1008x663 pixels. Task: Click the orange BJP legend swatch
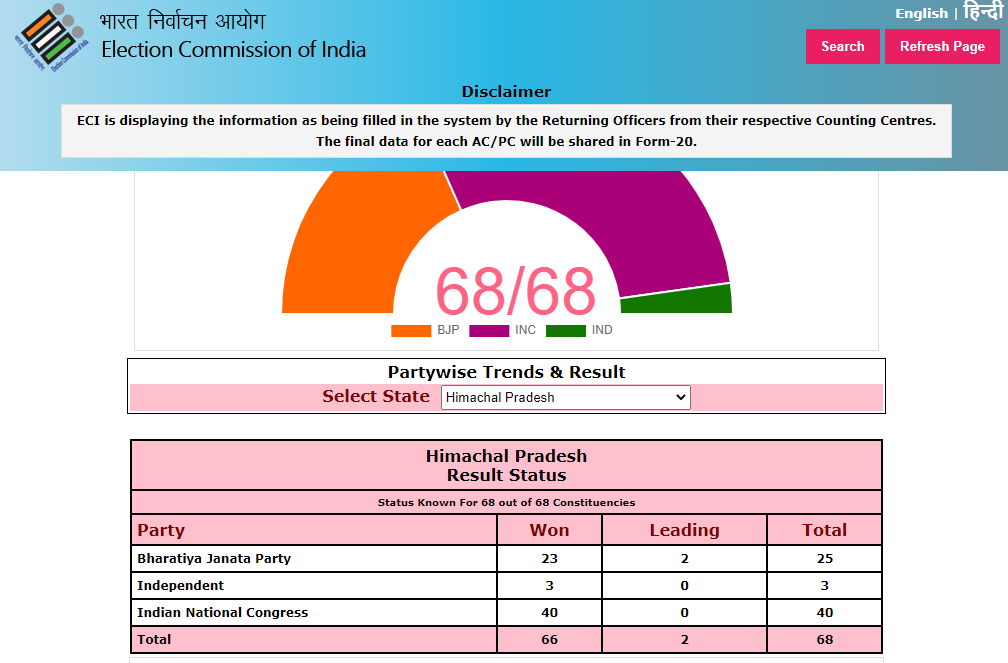[411, 331]
